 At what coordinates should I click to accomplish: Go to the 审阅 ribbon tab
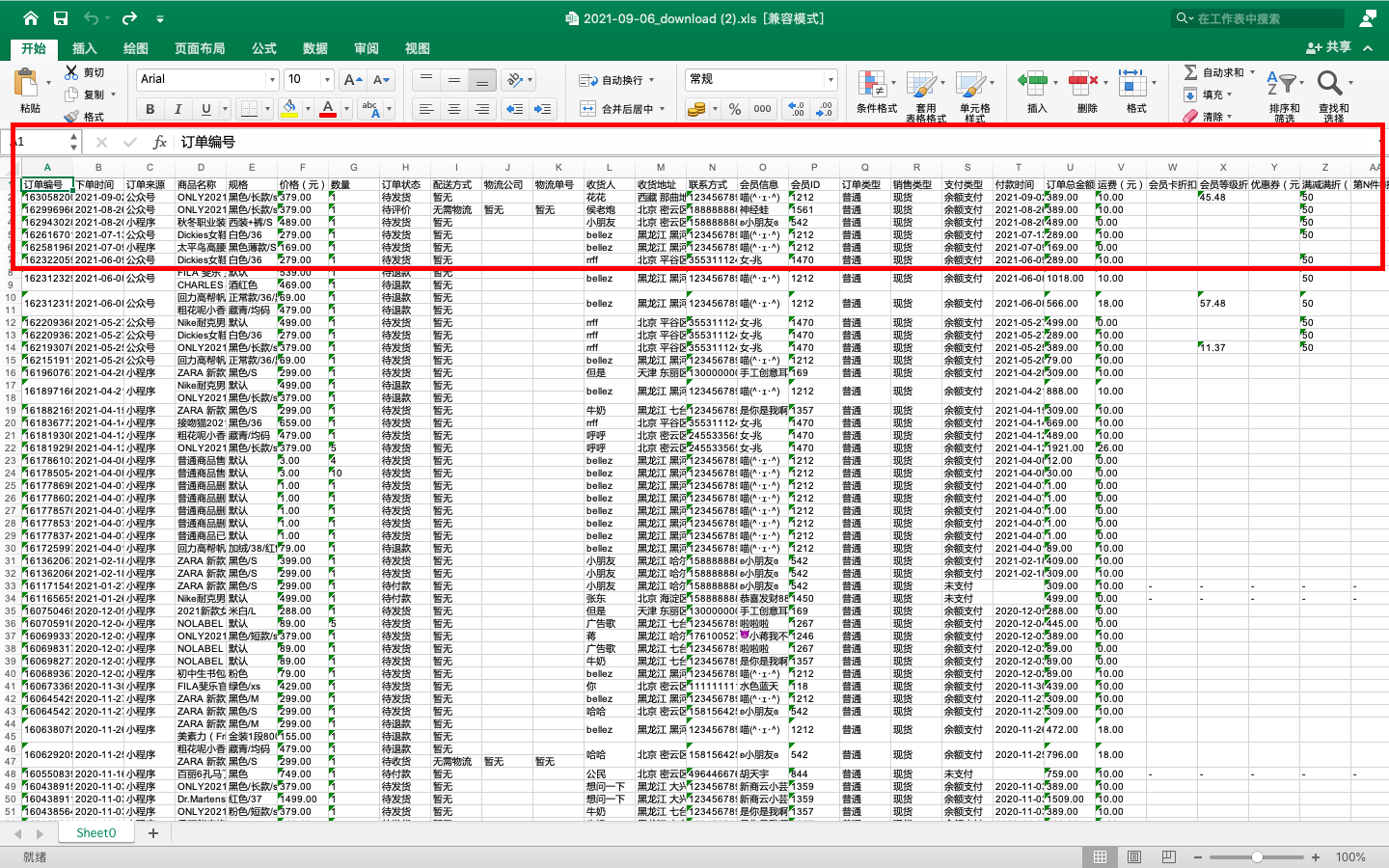click(x=367, y=48)
